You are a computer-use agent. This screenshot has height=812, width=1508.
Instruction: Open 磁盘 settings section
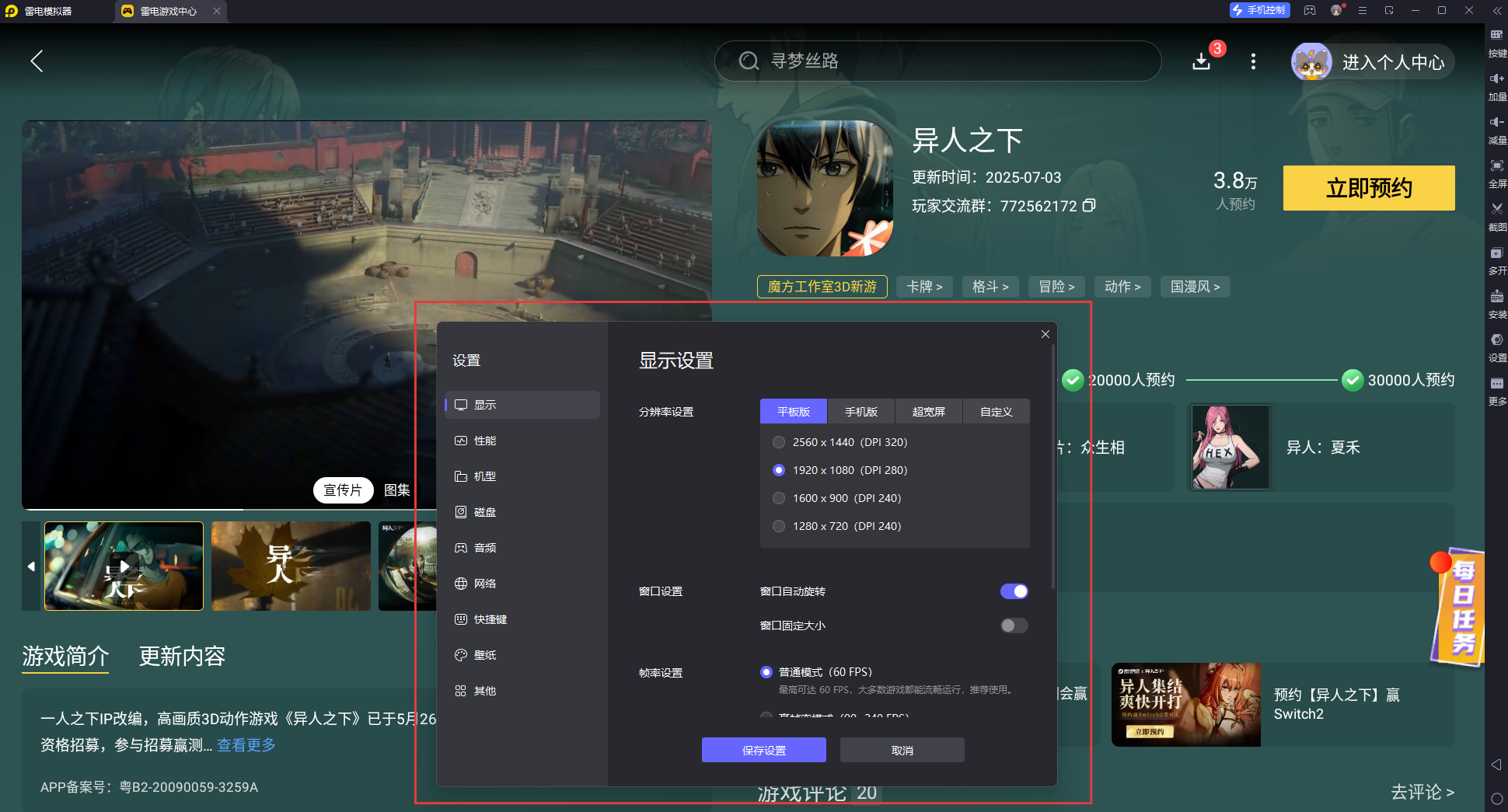pyautogui.click(x=522, y=512)
